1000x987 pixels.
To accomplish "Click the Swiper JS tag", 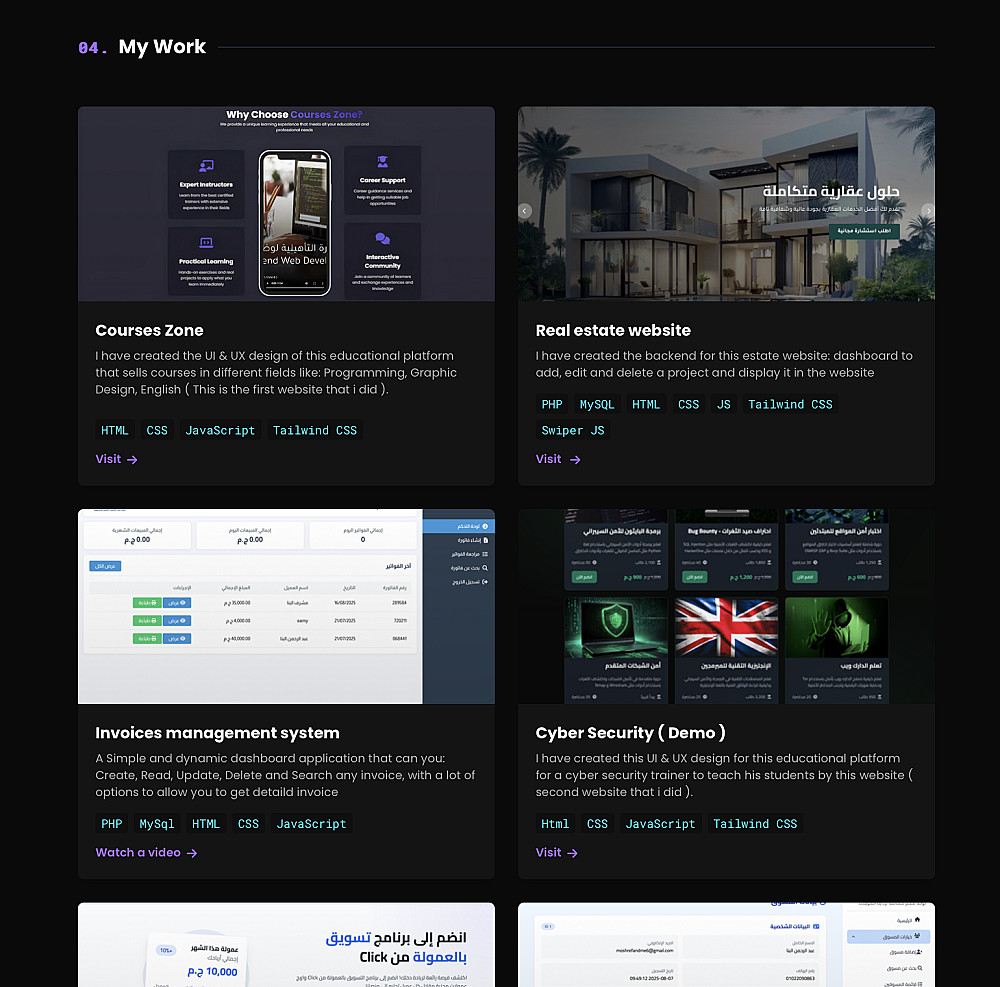I will tap(573, 430).
